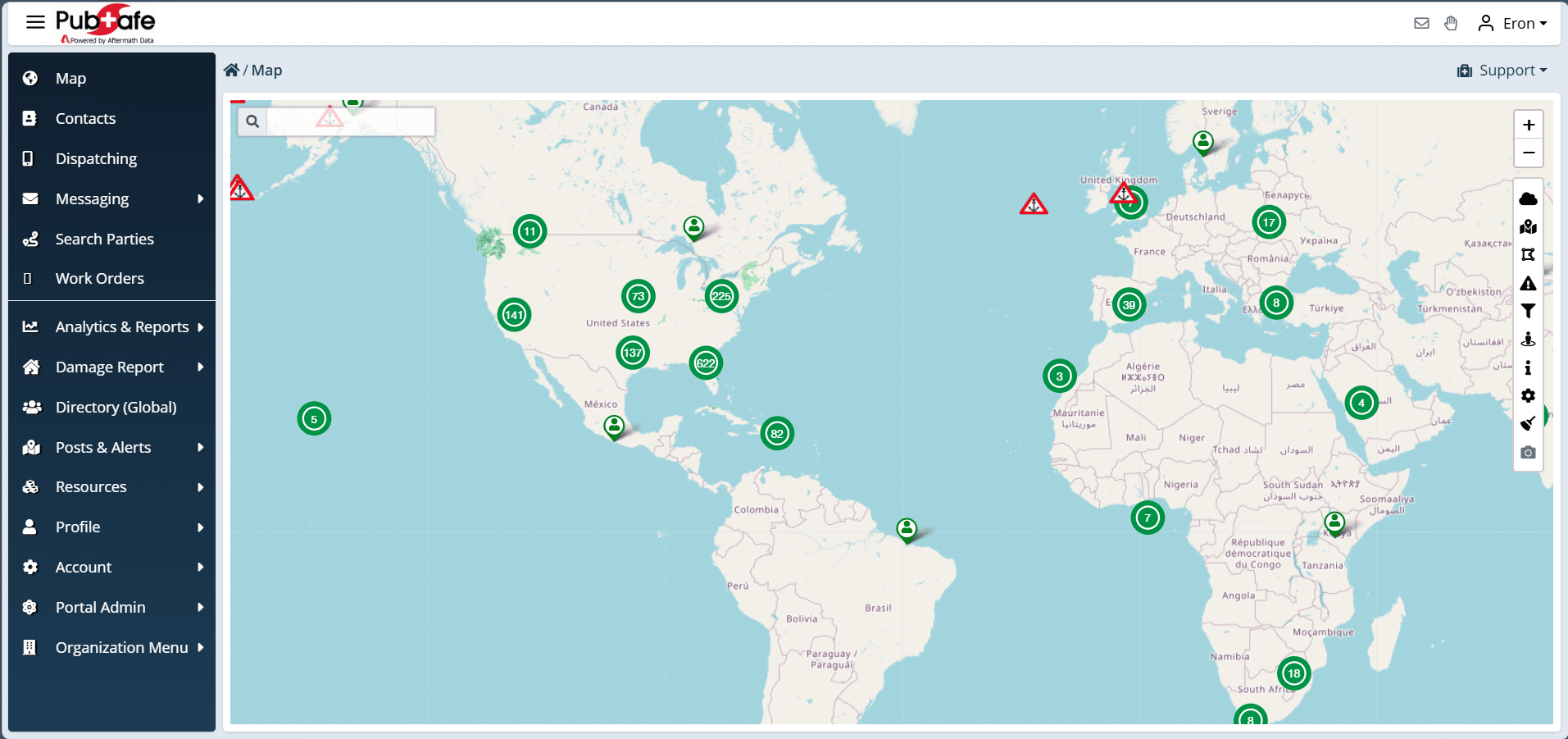Expand the Analytics & Reports menu
Viewport: 1568px width, 739px height.
[120, 326]
